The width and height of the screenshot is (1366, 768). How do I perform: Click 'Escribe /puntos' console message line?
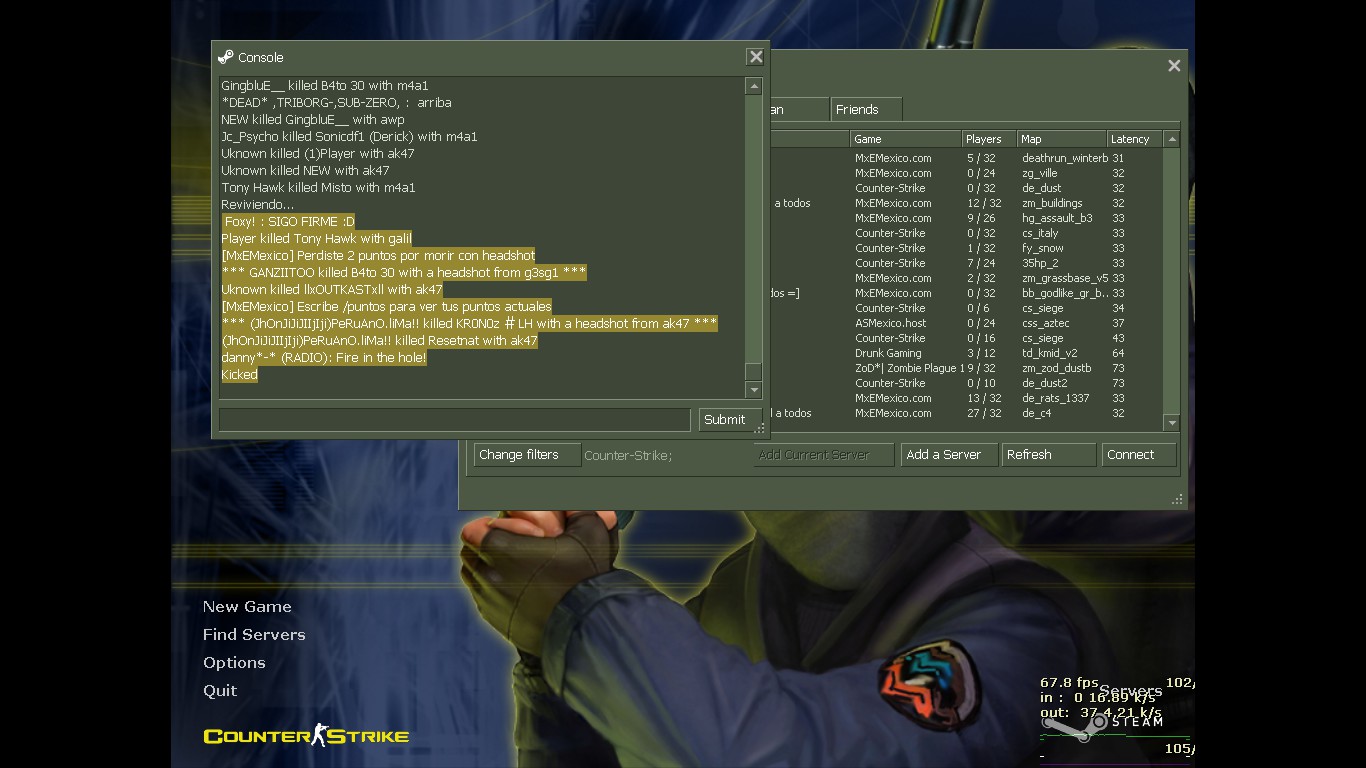(386, 307)
